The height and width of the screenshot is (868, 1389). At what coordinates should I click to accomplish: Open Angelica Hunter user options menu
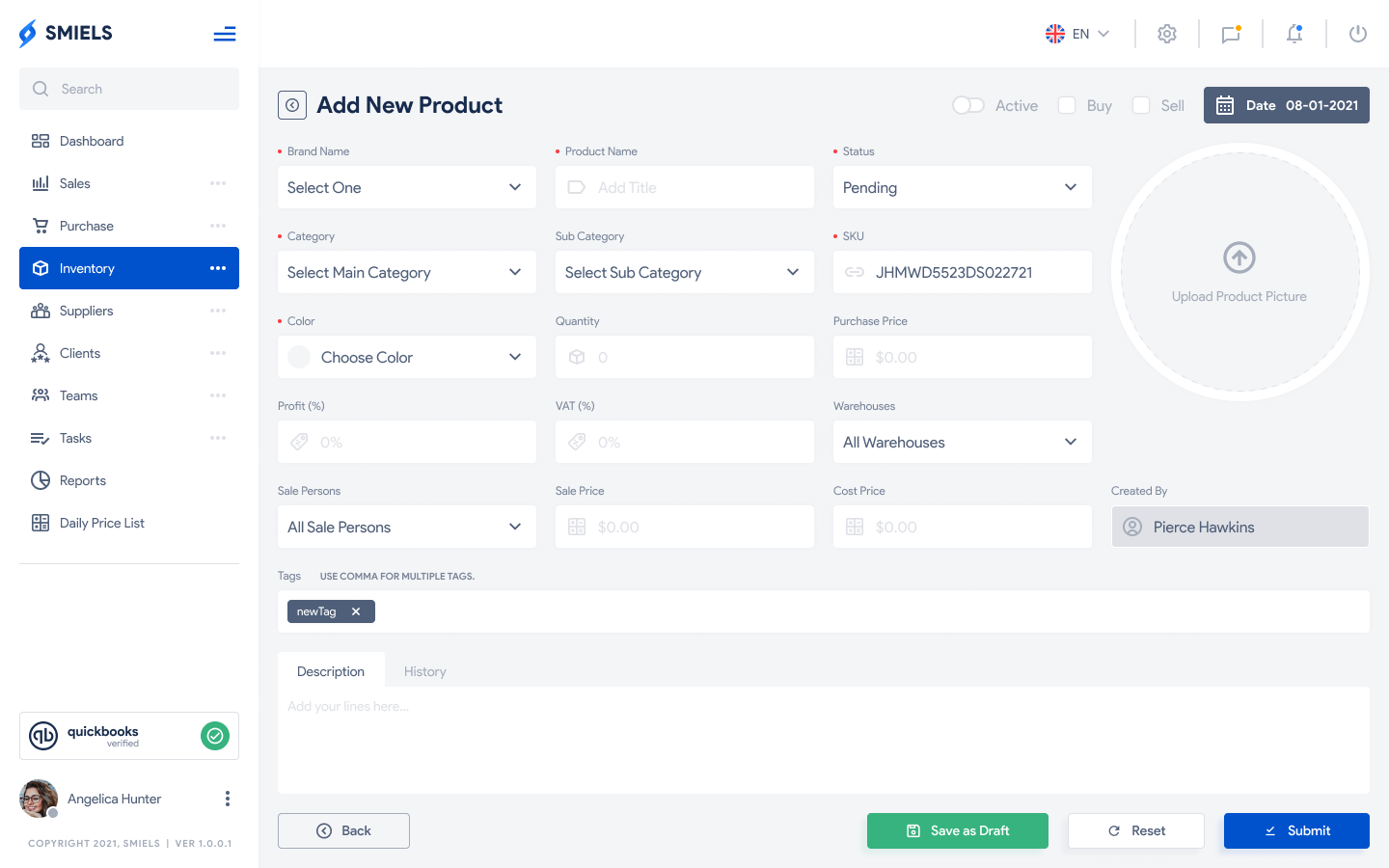[228, 799]
